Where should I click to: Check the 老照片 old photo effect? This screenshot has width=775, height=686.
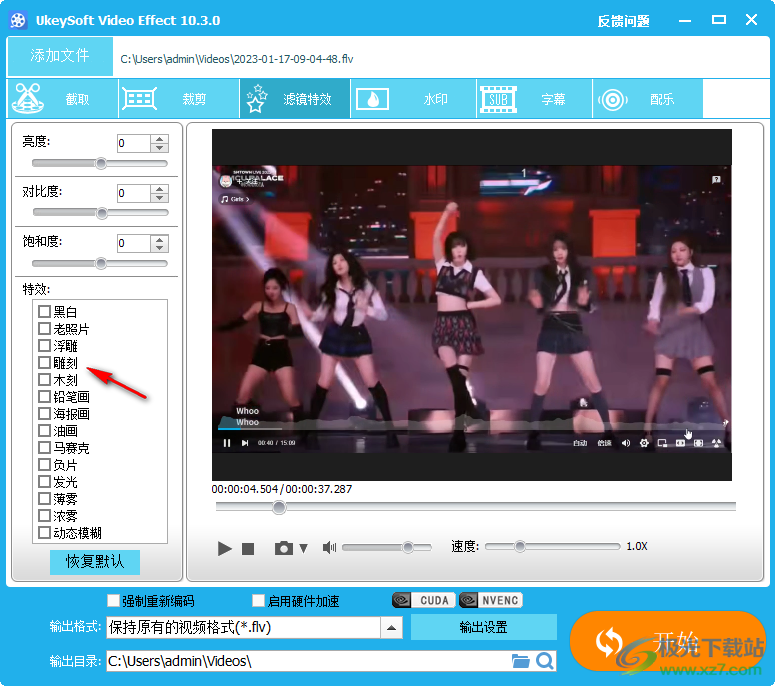pos(44,329)
